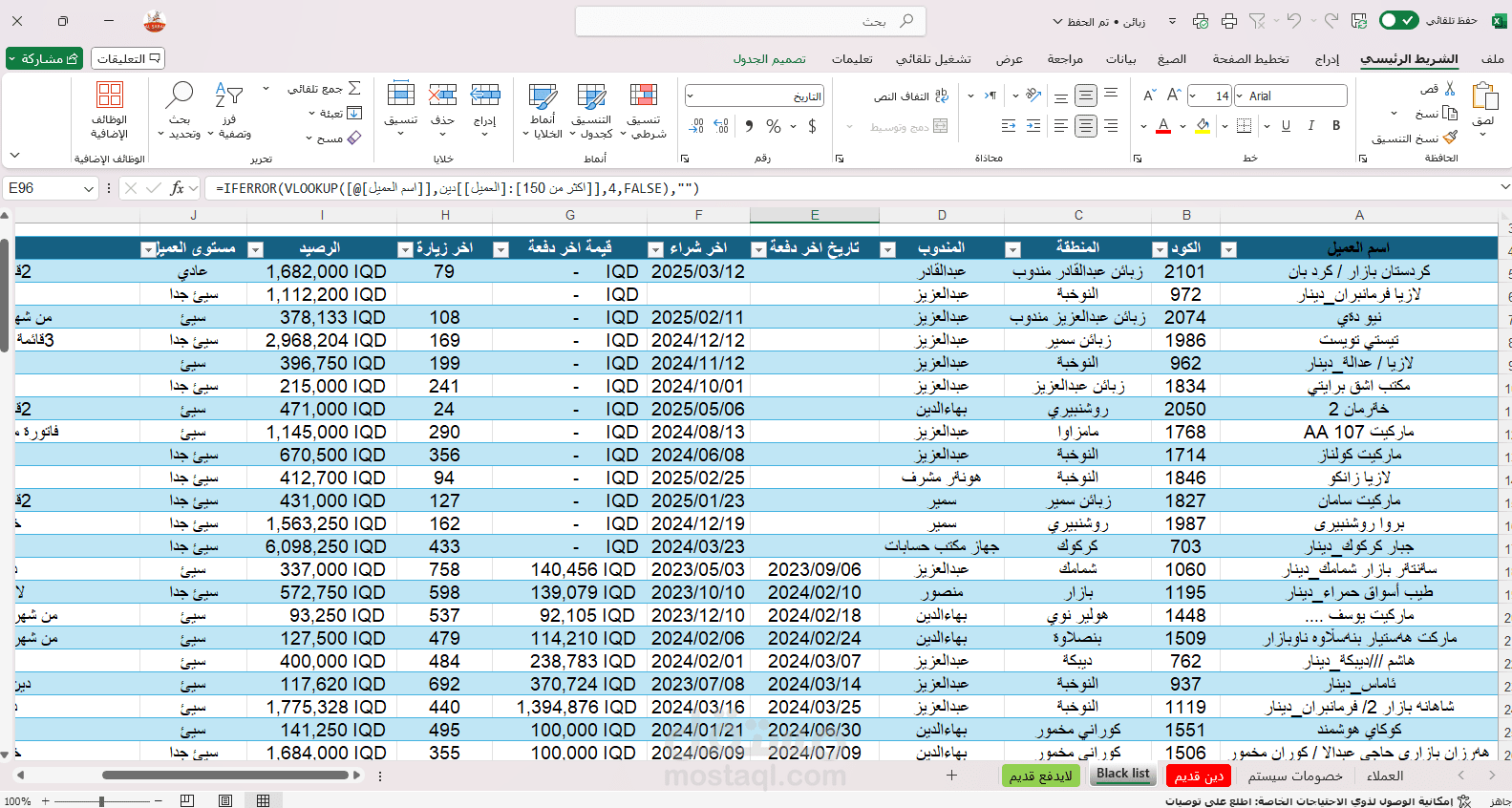The width and height of the screenshot is (1512, 808).
Task: Open Format as Table (التنسيق كجدول)
Action: (591, 111)
